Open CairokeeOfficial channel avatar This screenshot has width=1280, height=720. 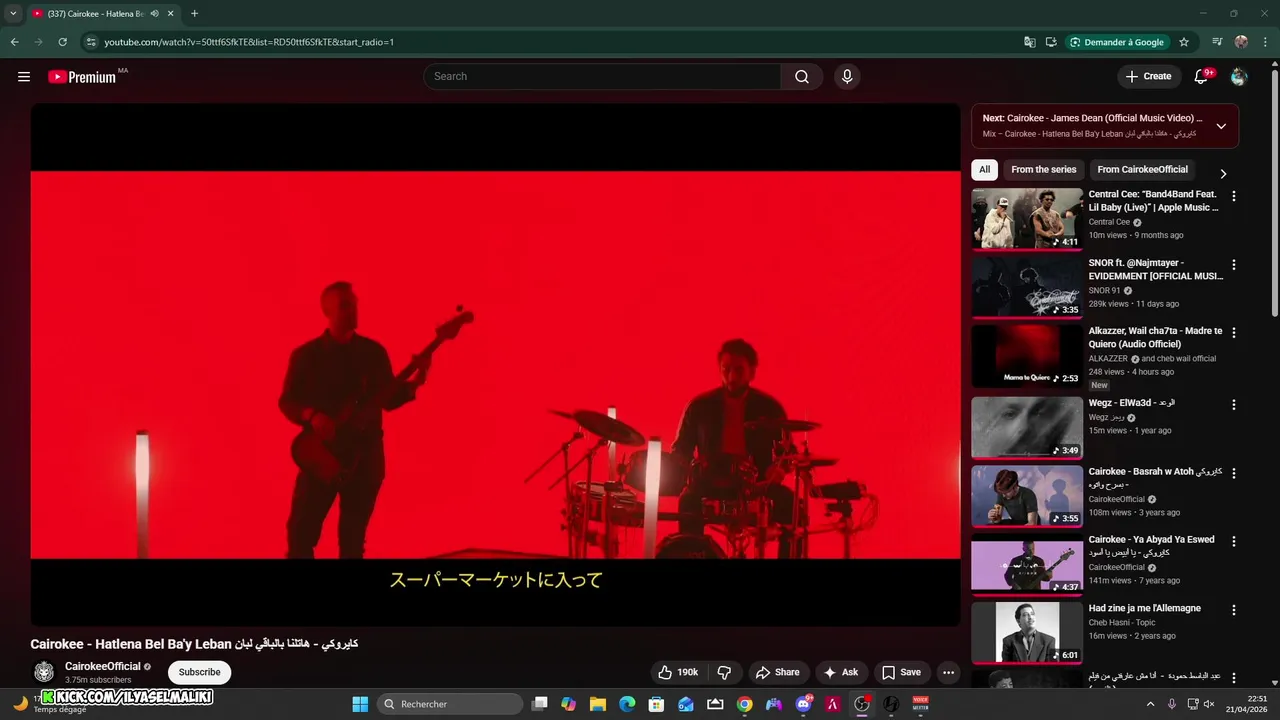44,672
